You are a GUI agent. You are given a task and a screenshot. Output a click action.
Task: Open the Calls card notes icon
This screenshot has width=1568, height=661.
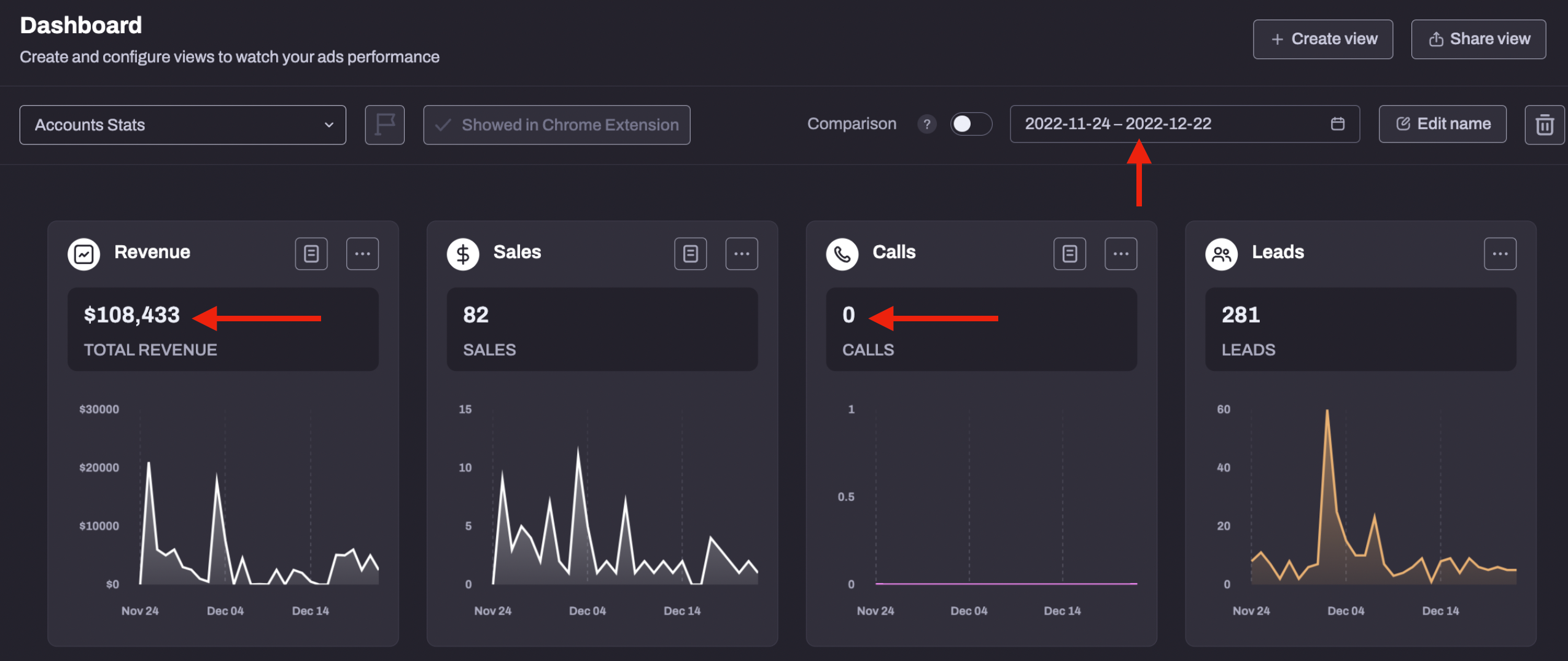[1069, 253]
